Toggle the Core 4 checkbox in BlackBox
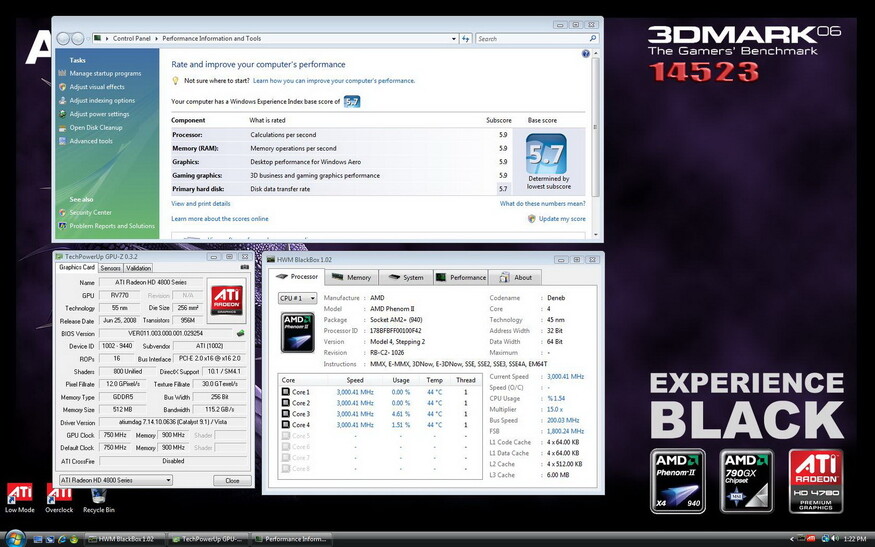The width and height of the screenshot is (875, 547). click(286, 425)
